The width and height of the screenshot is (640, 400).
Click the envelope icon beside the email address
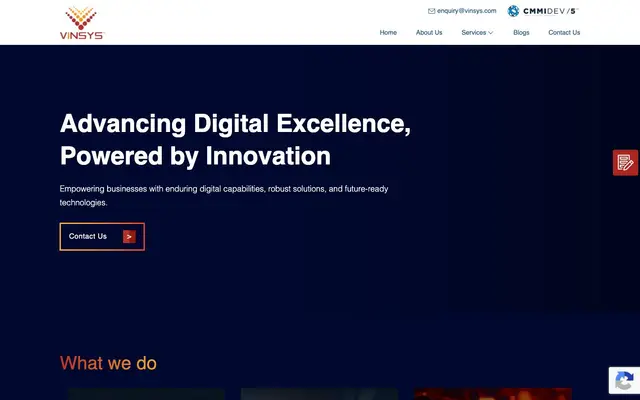(431, 11)
